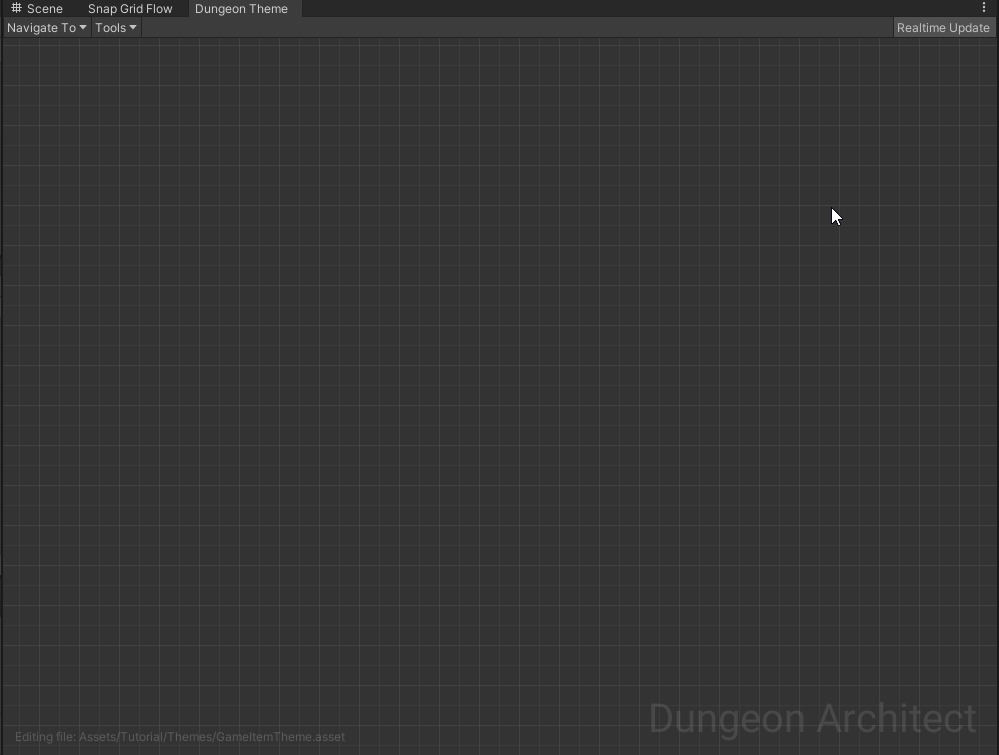The height and width of the screenshot is (755, 999).
Task: Expand the Tools dropdown menu
Action: click(116, 27)
